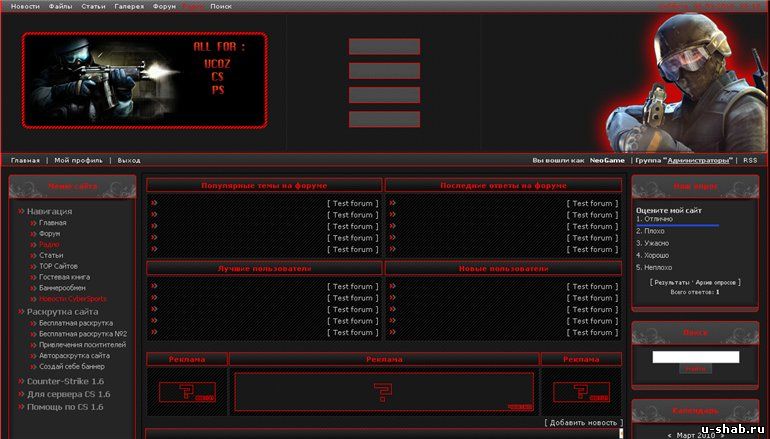Click the soldier logo banner image
Screen dimensions: 770x439
pyautogui.click(x=144, y=80)
